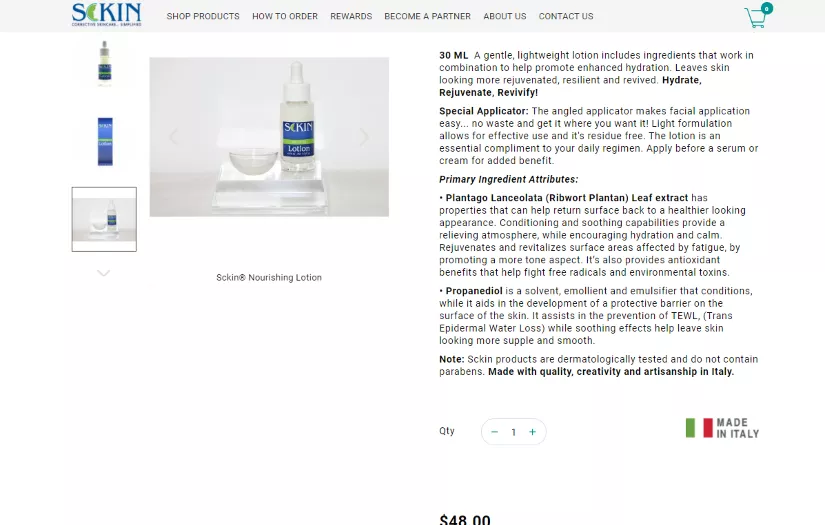Visit Become A Partner link
The height and width of the screenshot is (525, 825).
(x=427, y=16)
